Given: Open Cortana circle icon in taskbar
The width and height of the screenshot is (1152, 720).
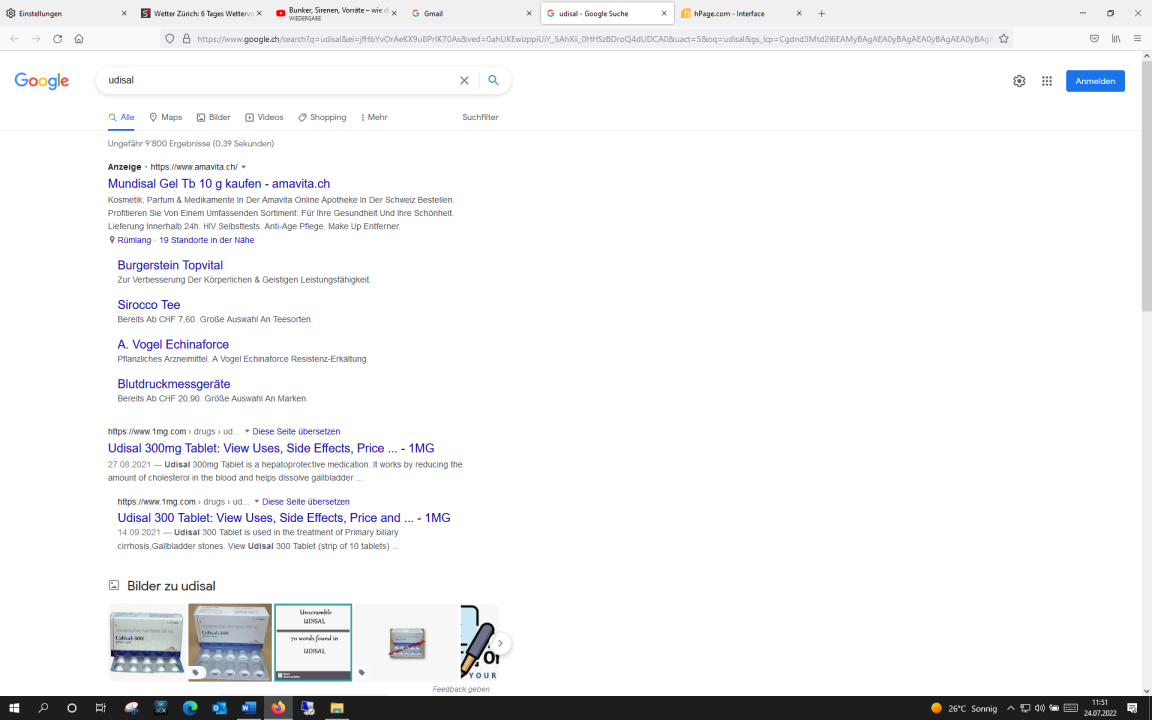Looking at the screenshot, I should coord(71,708).
